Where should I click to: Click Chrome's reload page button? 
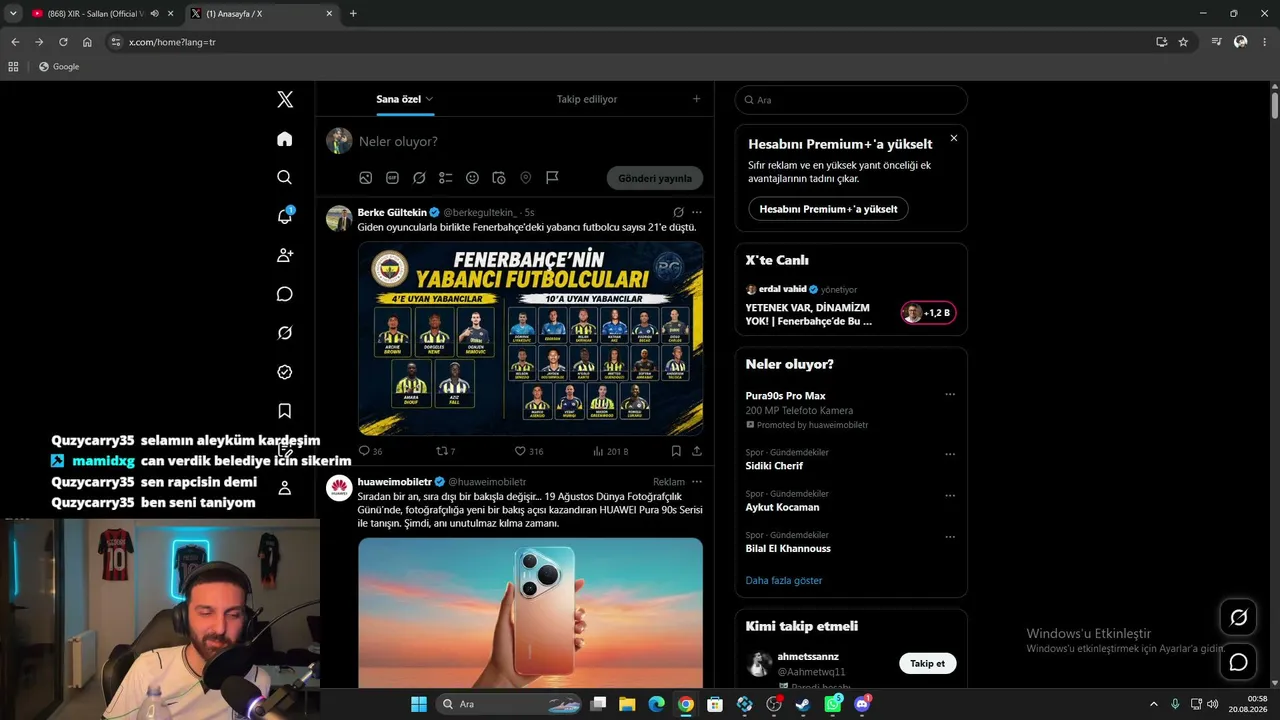pyautogui.click(x=63, y=42)
